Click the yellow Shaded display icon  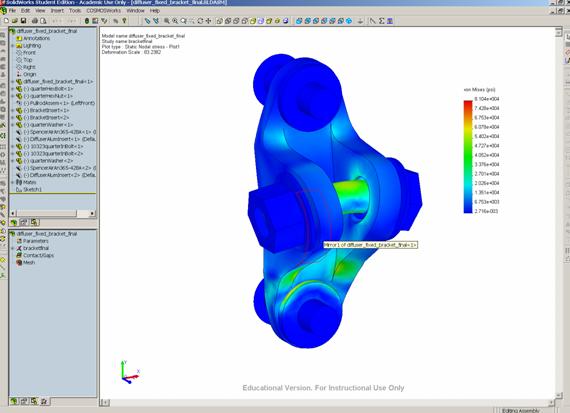253,21
